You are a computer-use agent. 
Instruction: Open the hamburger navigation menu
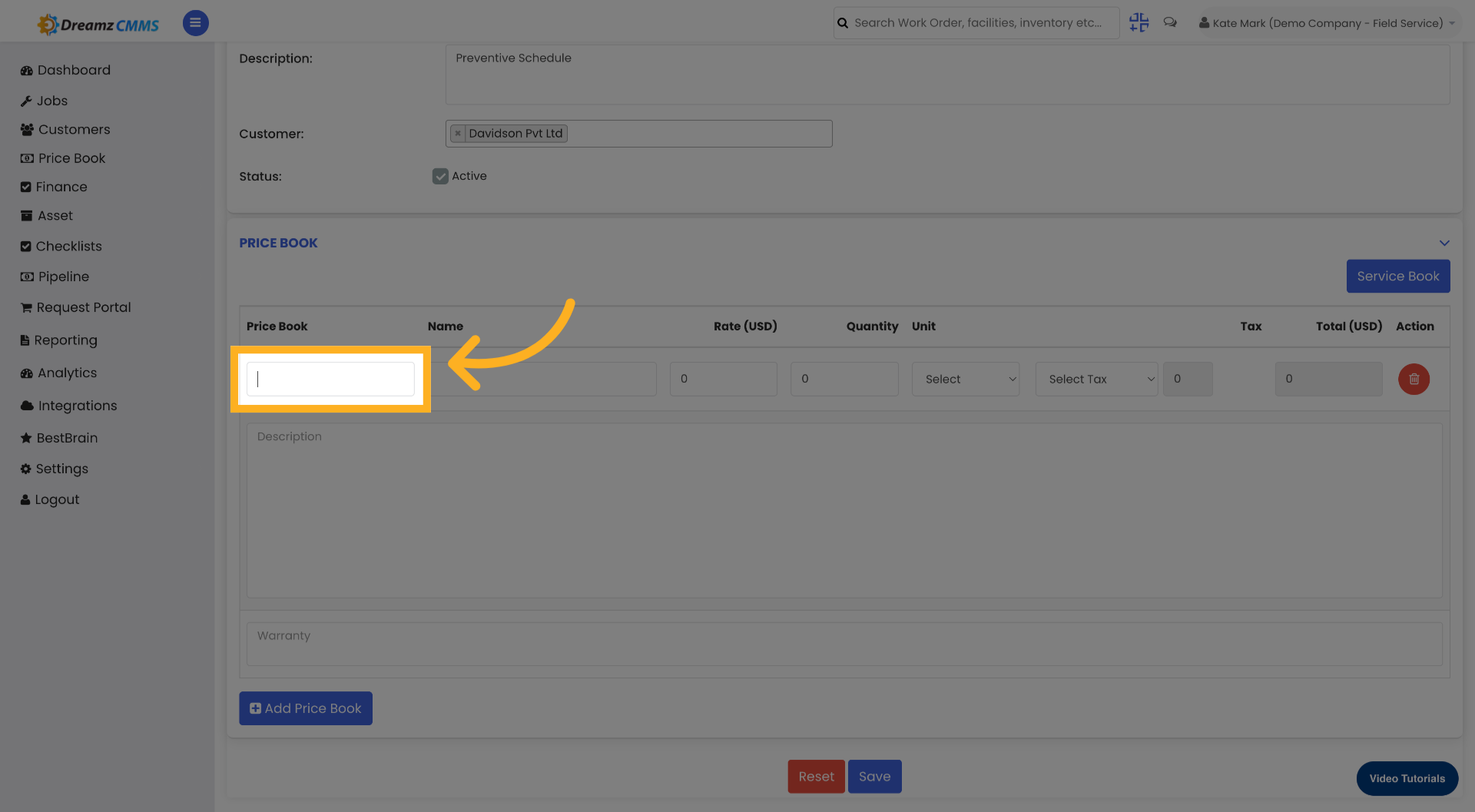[195, 23]
